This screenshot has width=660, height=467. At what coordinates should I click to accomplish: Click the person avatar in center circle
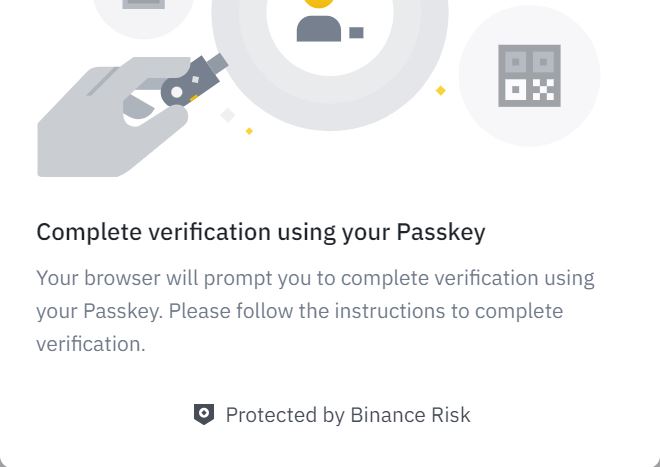pyautogui.click(x=319, y=22)
